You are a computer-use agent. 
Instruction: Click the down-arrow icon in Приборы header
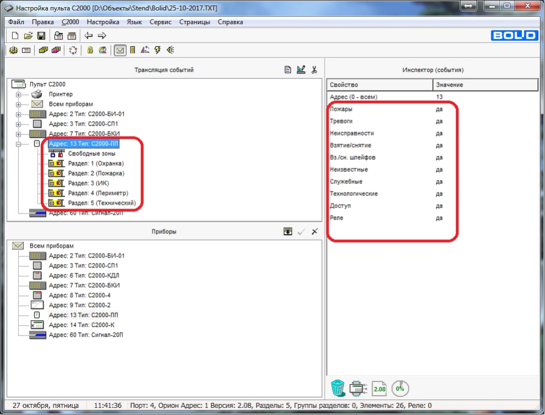pos(288,231)
